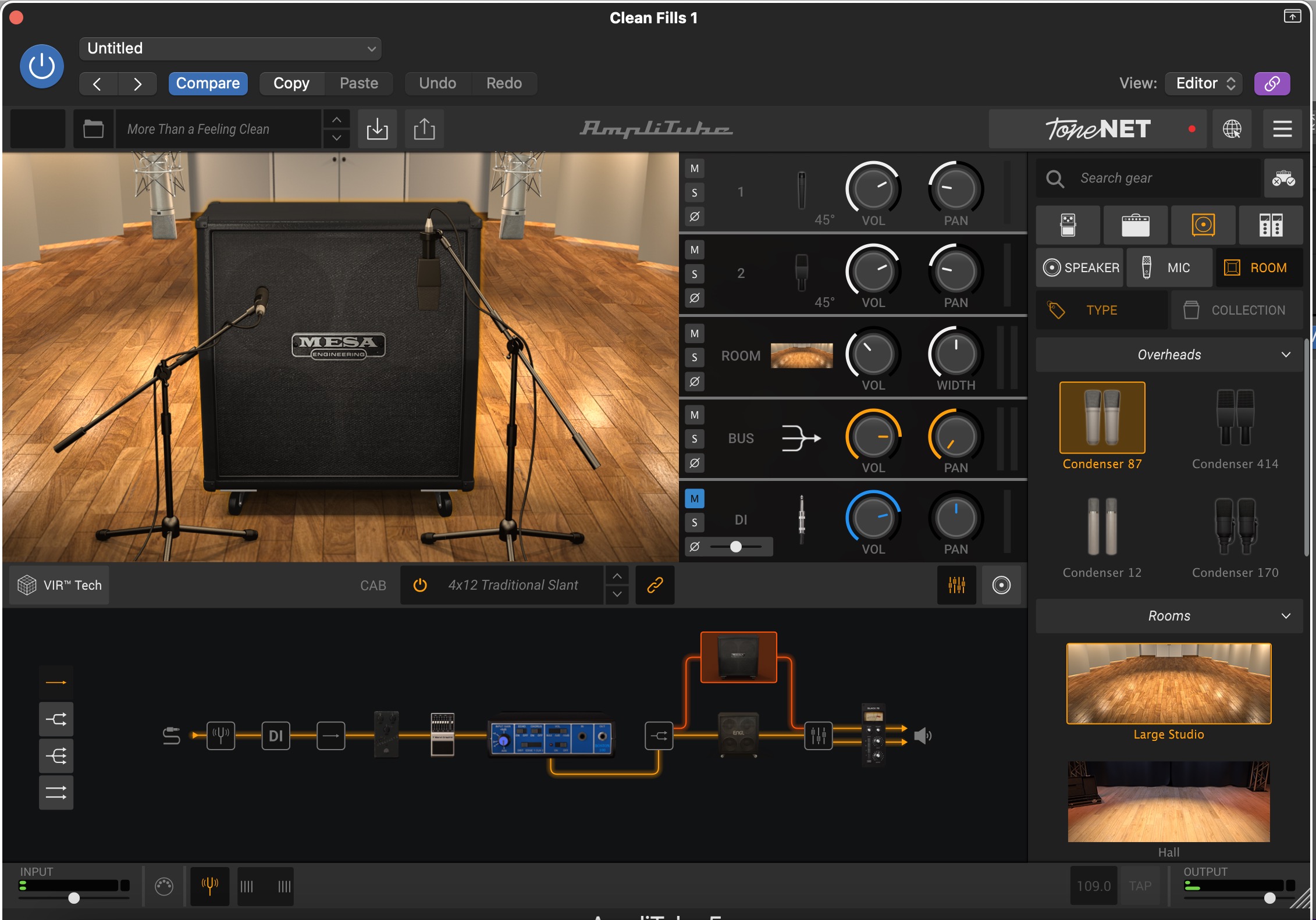Select the mic 2 microphone icon
The width and height of the screenshot is (1316, 920).
[x=802, y=273]
